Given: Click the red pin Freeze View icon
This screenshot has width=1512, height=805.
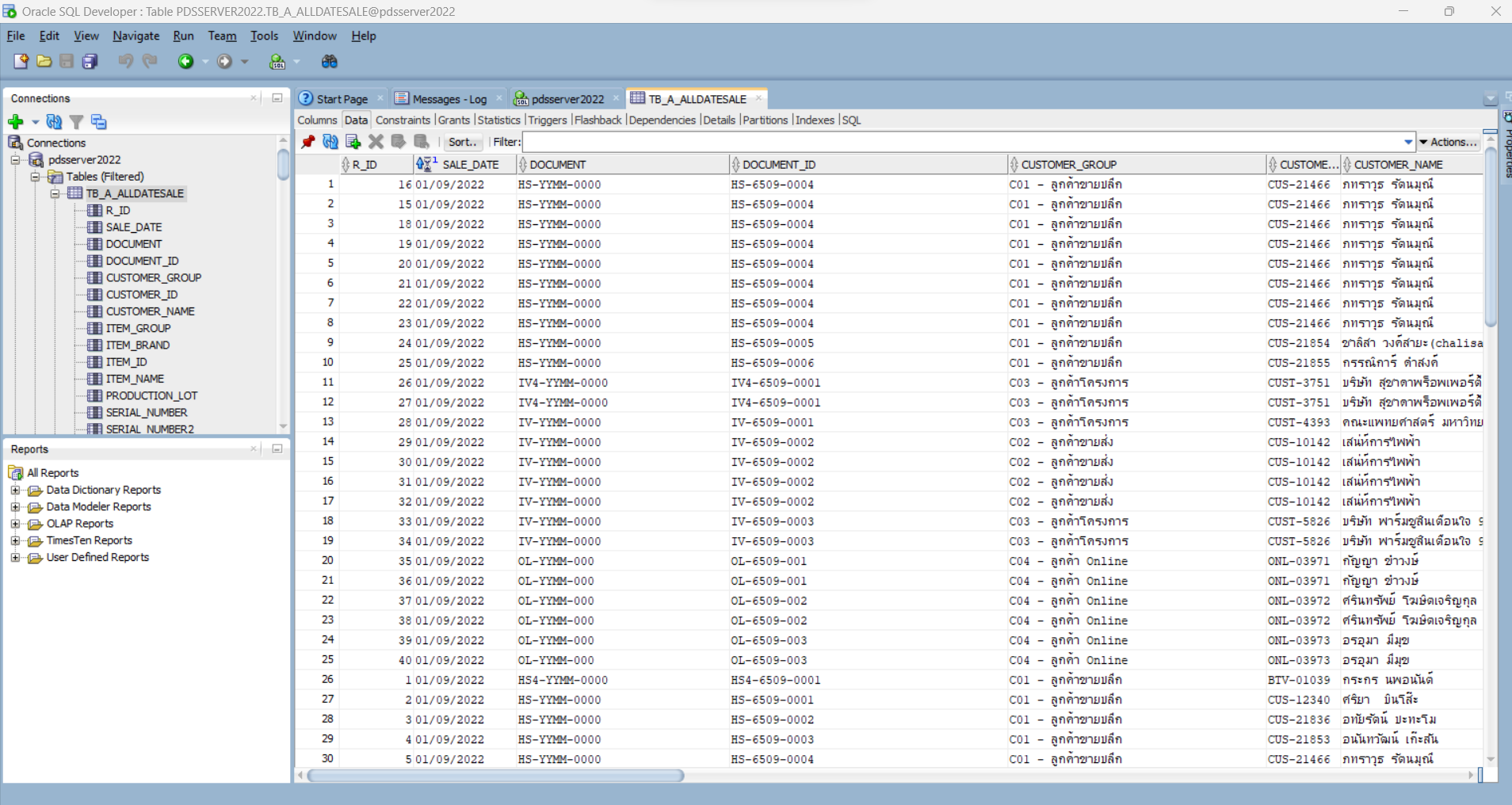Looking at the screenshot, I should [308, 142].
